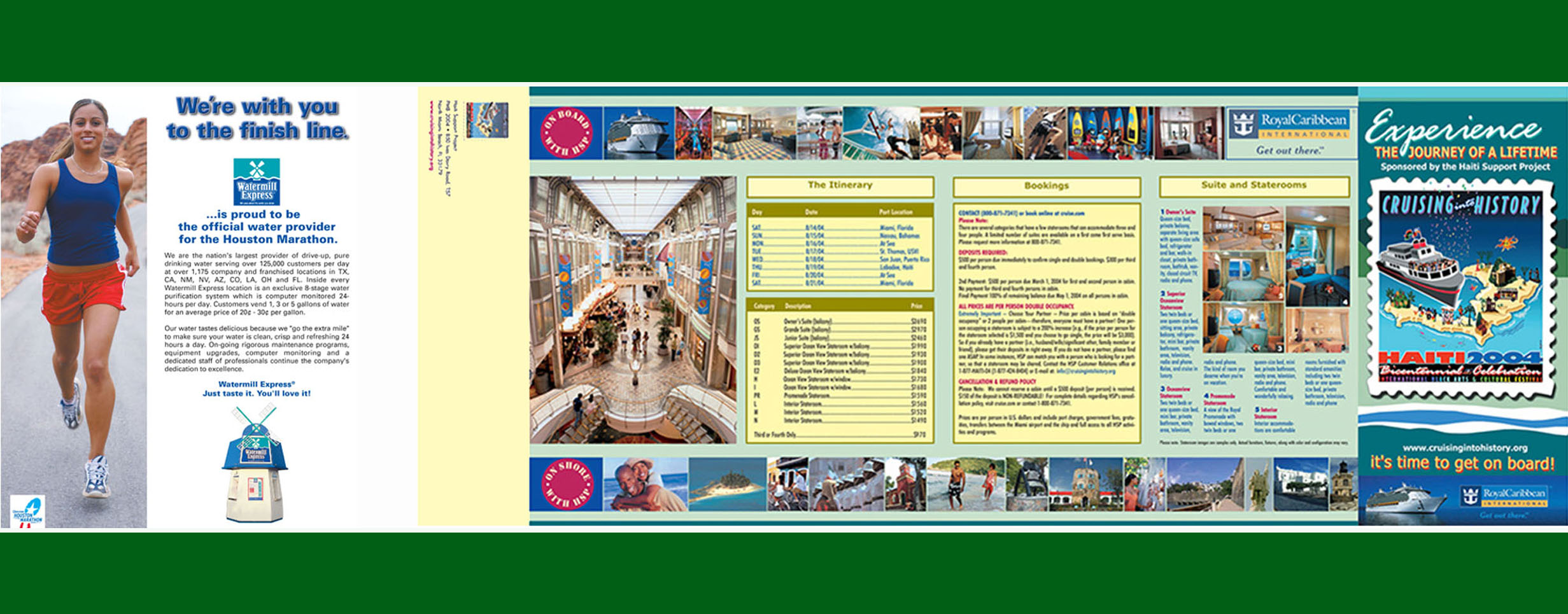The image size is (1568, 614).
Task: Click the Houston Marathon logo
Action: [27, 512]
